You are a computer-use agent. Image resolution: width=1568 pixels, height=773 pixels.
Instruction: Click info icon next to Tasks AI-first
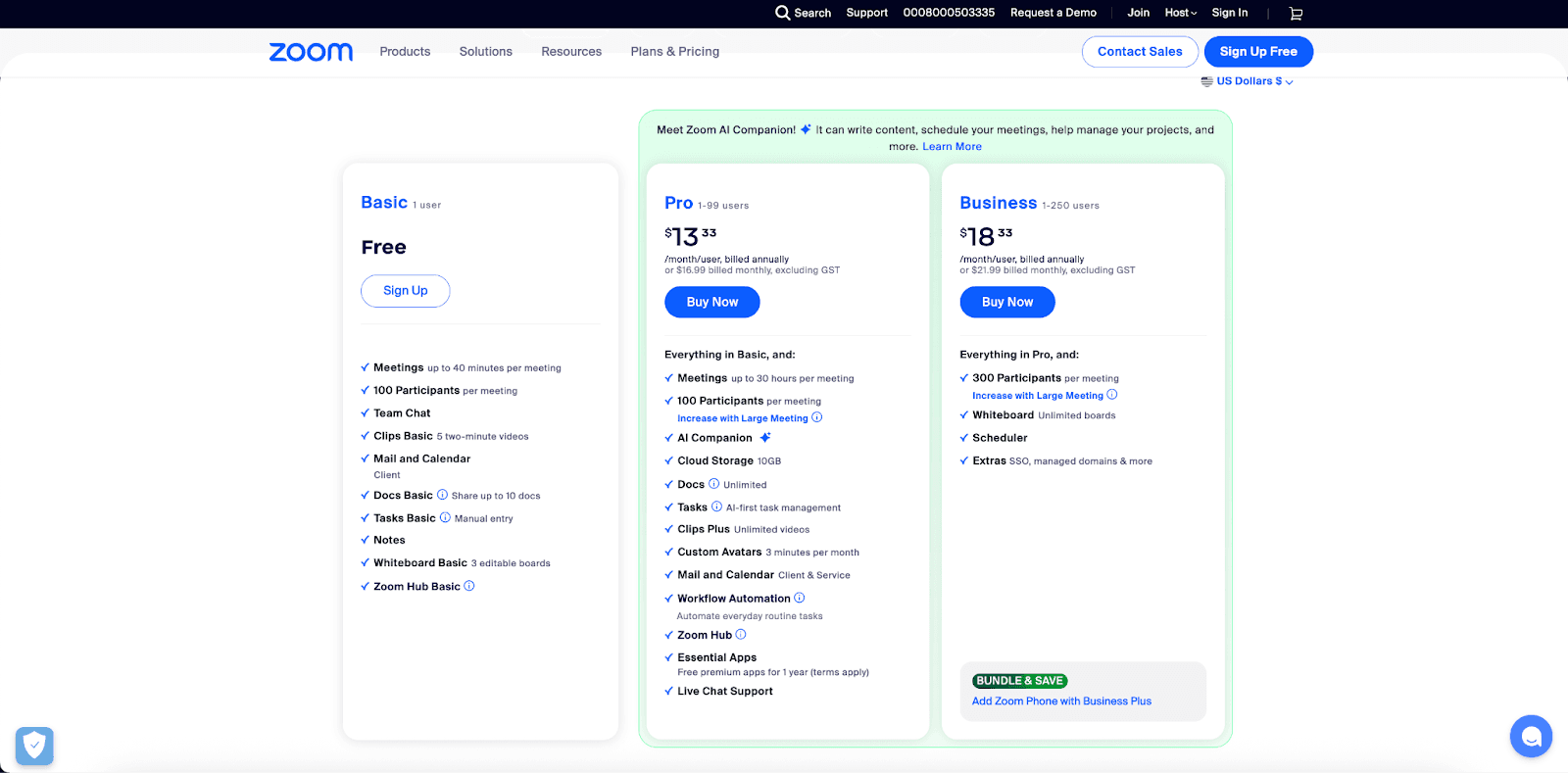[716, 507]
